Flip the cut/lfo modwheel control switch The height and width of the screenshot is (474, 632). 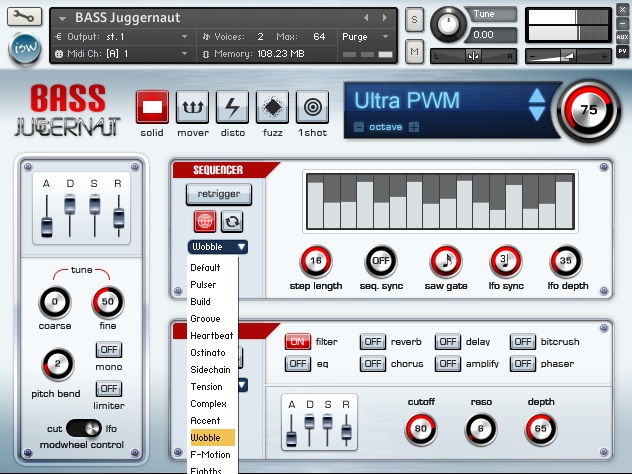[91, 428]
